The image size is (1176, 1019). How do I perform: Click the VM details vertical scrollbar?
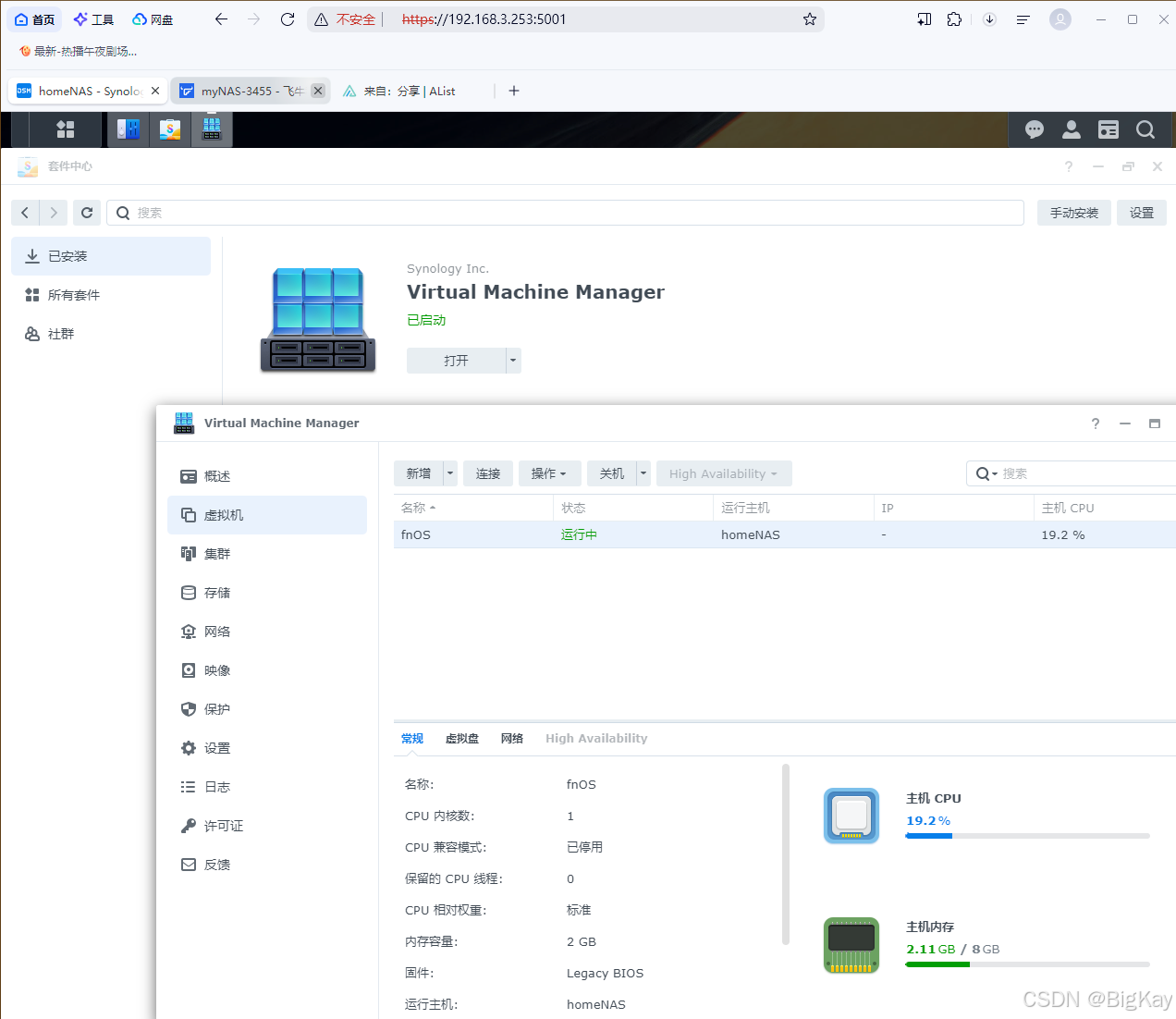click(x=786, y=854)
